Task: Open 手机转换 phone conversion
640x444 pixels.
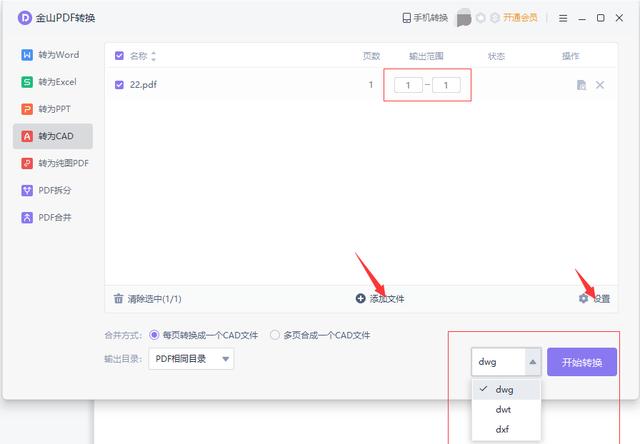Action: (x=425, y=18)
